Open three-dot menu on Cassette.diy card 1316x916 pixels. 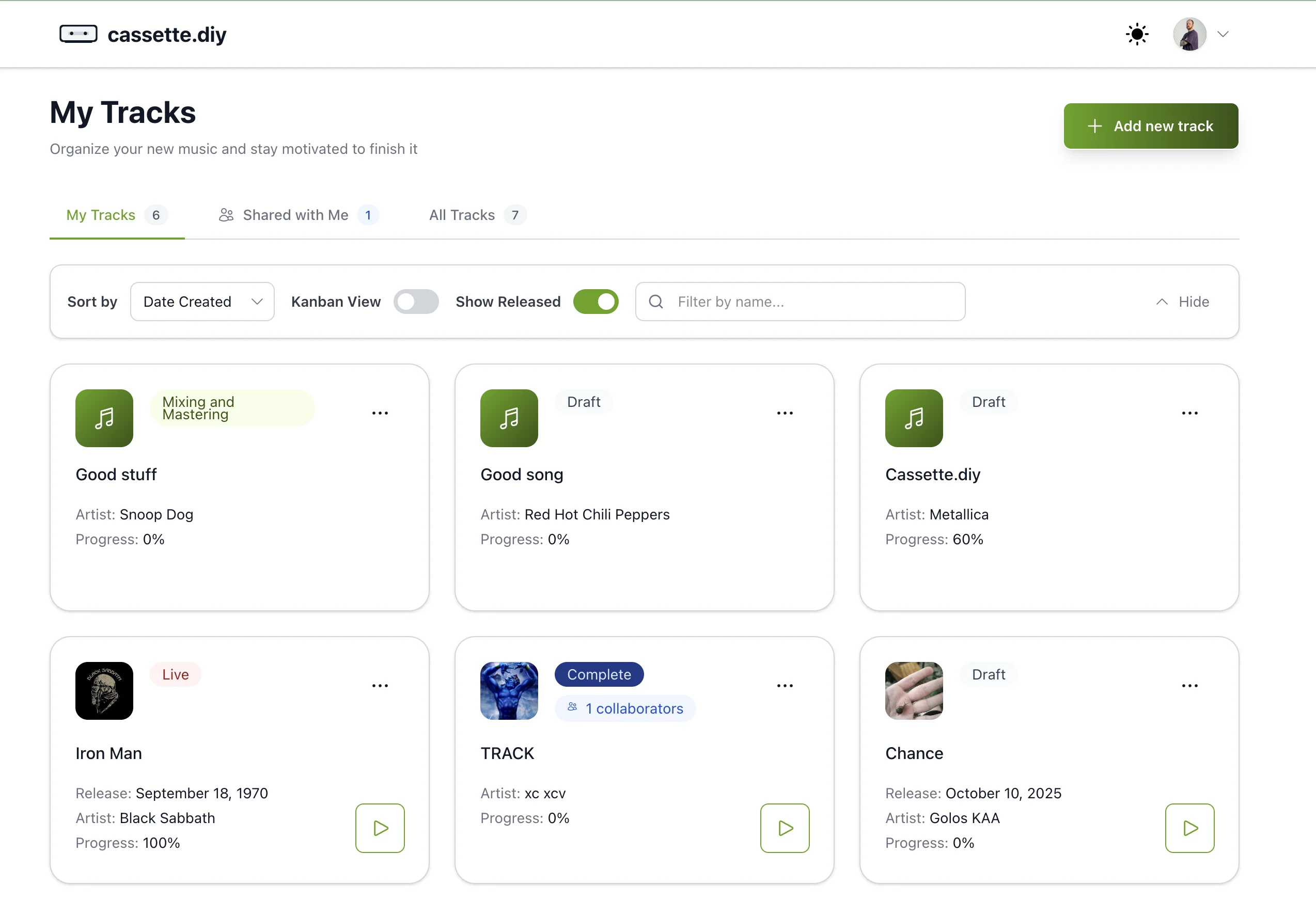coord(1189,413)
